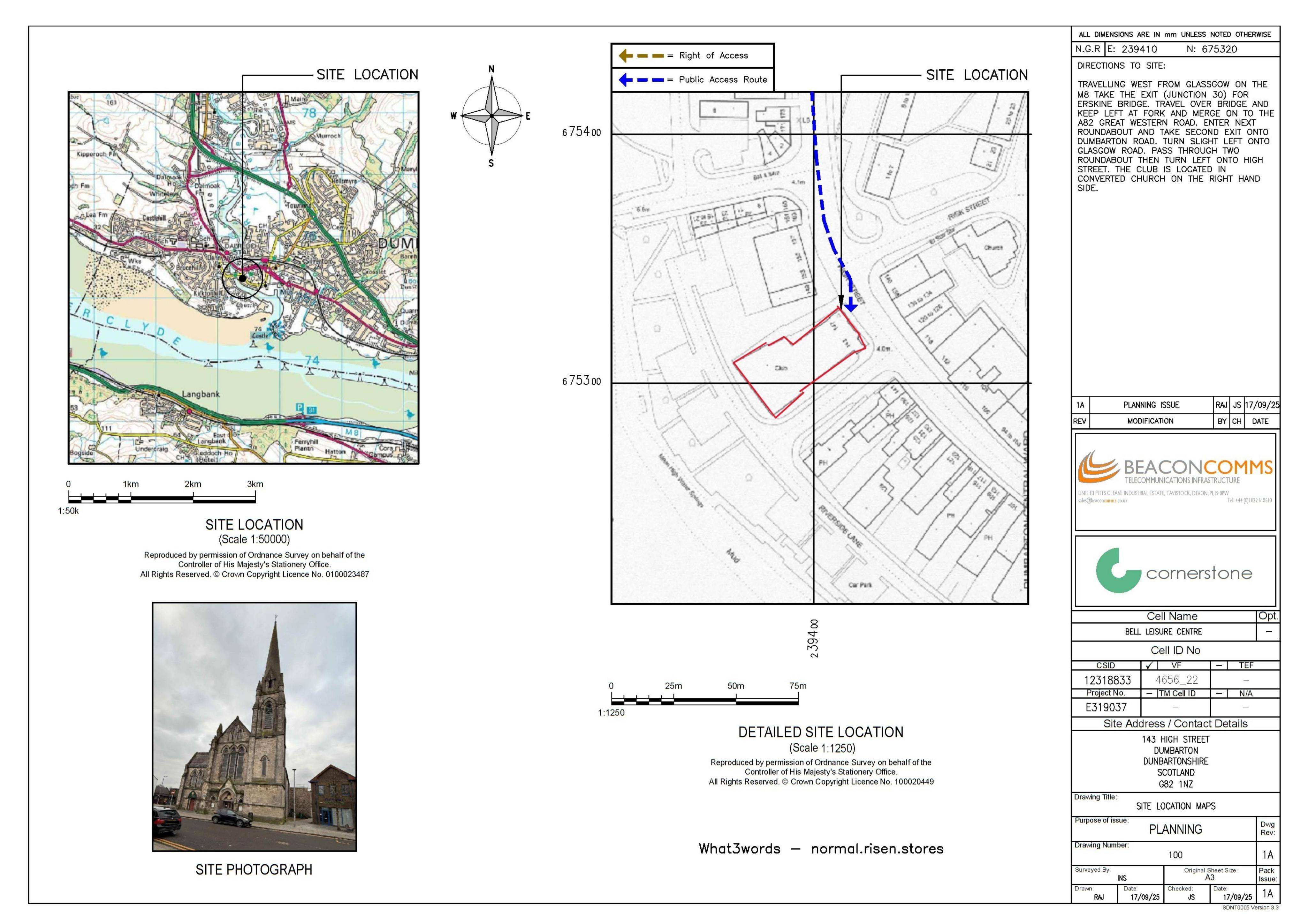The image size is (1308, 924).
Task: Click the PLANNING ISSUE revision row
Action: coord(1175,405)
